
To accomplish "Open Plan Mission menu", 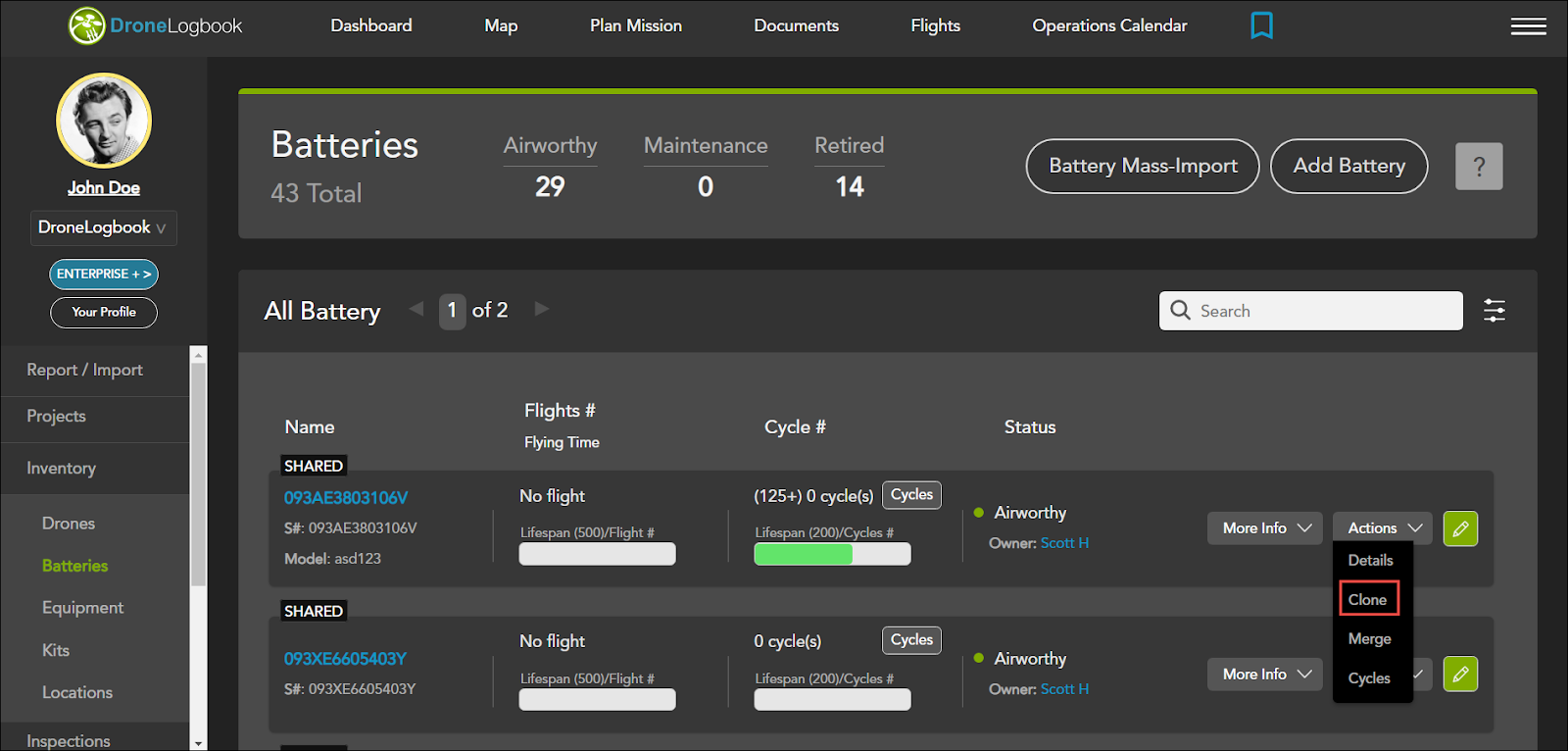I will click(x=636, y=25).
